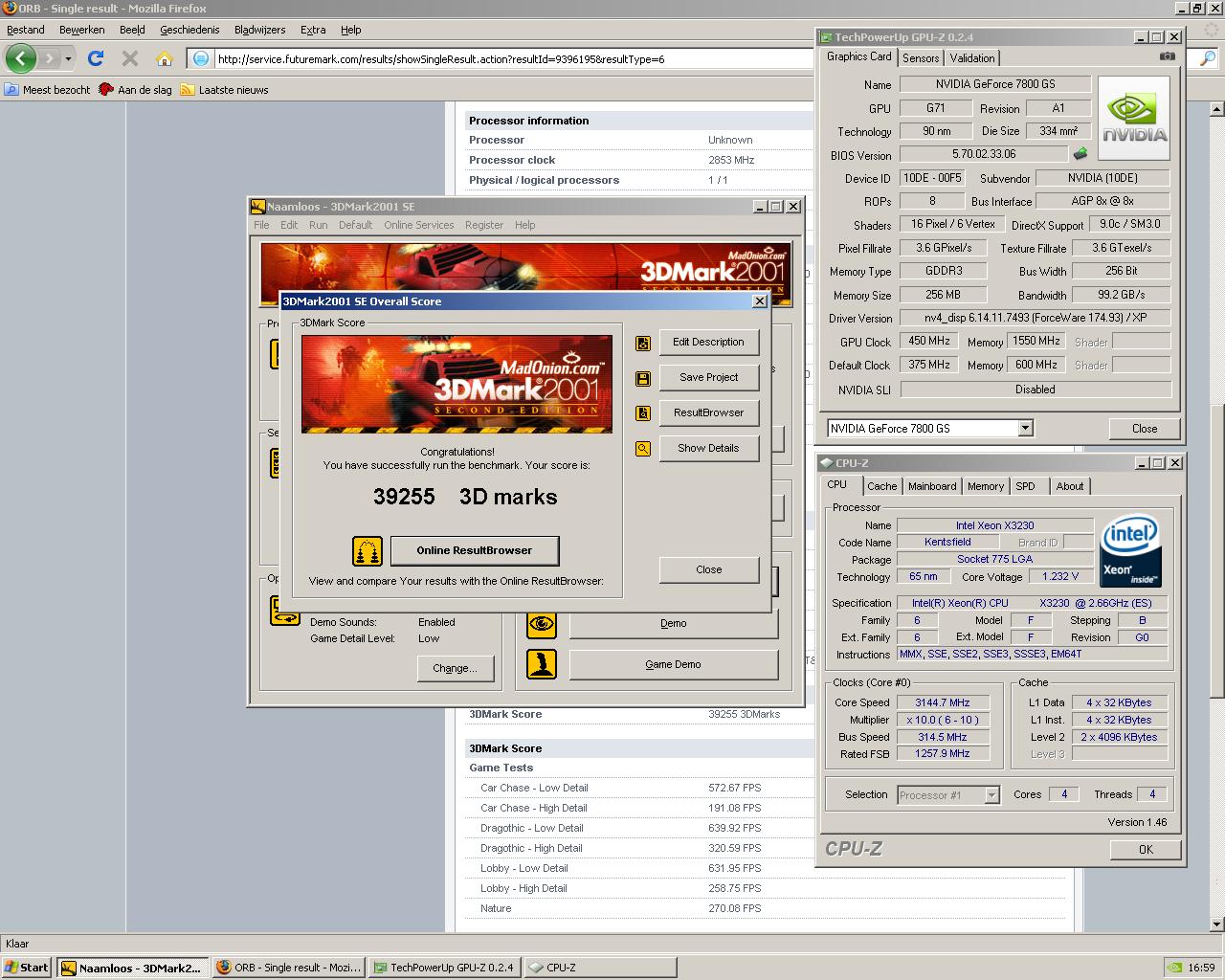Switch to ORB Firefox taskbar button
This screenshot has width=1225, height=980.
[x=289, y=968]
